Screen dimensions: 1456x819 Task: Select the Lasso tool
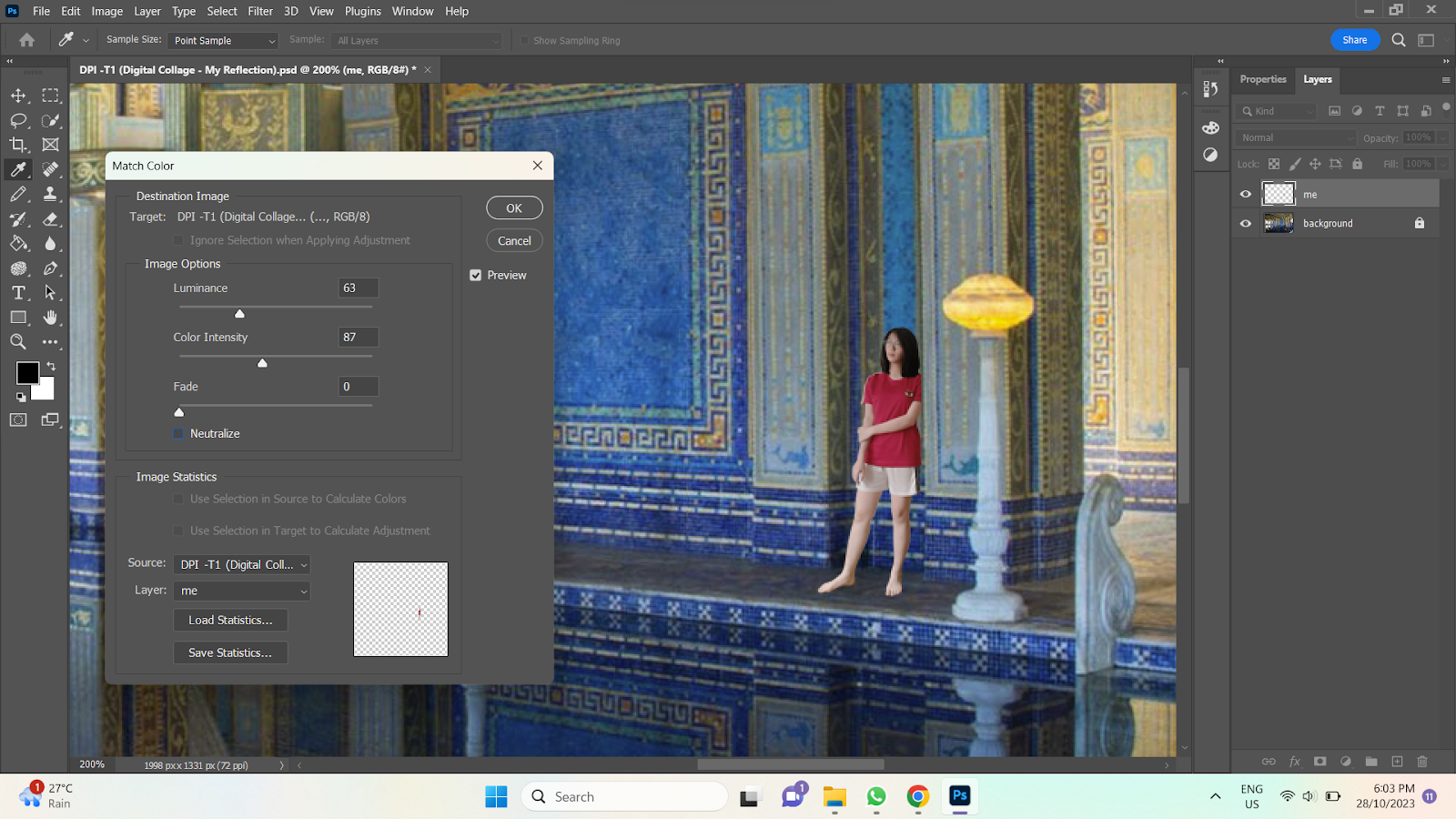[x=18, y=120]
